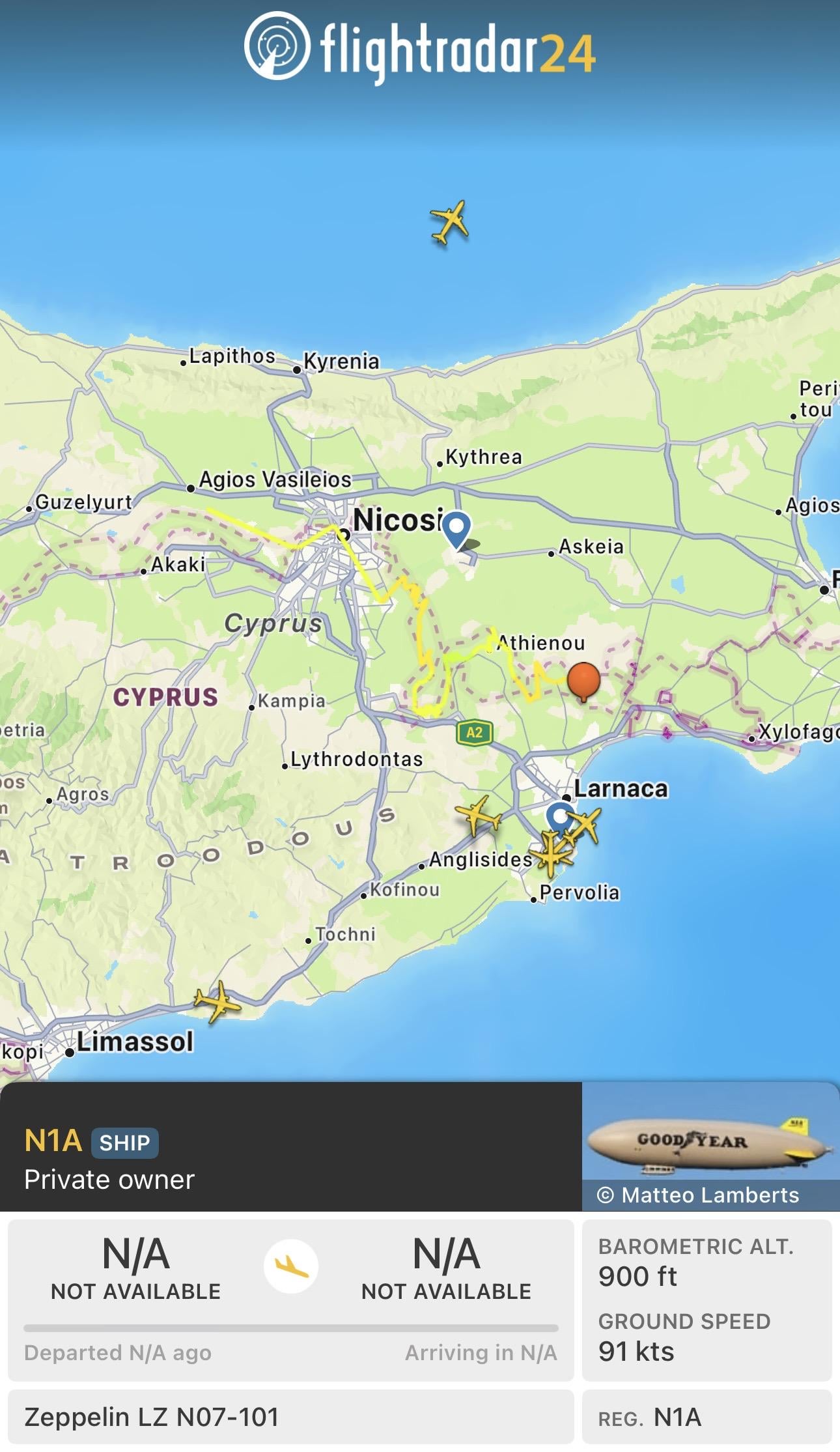Tap the REG. N1A registration field

706,1417
